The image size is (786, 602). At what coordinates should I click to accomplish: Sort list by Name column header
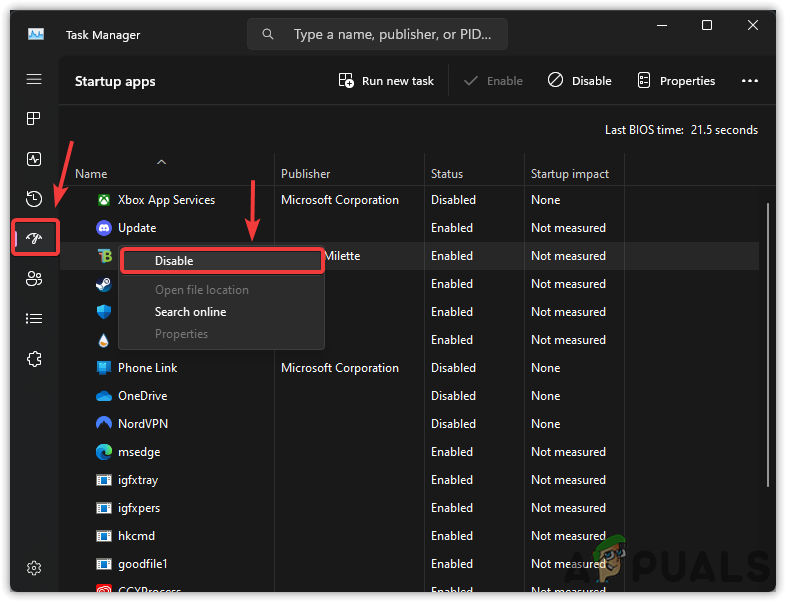point(91,174)
